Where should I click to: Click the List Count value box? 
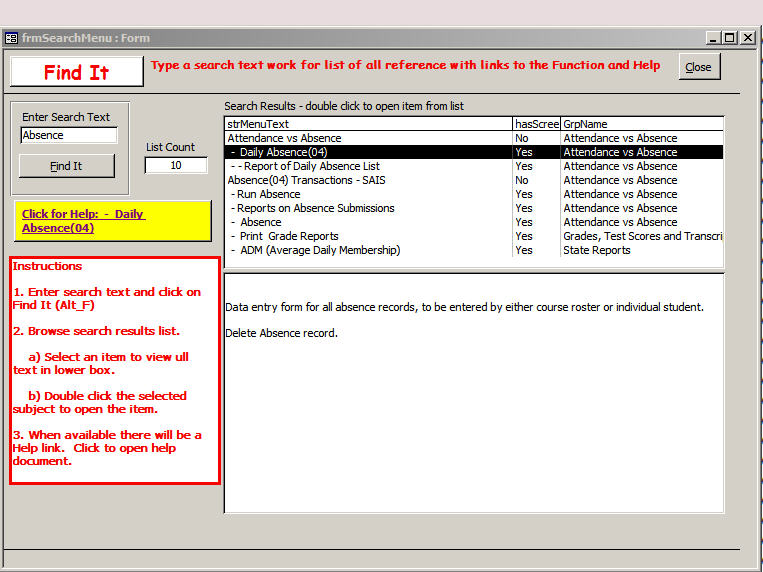pos(176,166)
